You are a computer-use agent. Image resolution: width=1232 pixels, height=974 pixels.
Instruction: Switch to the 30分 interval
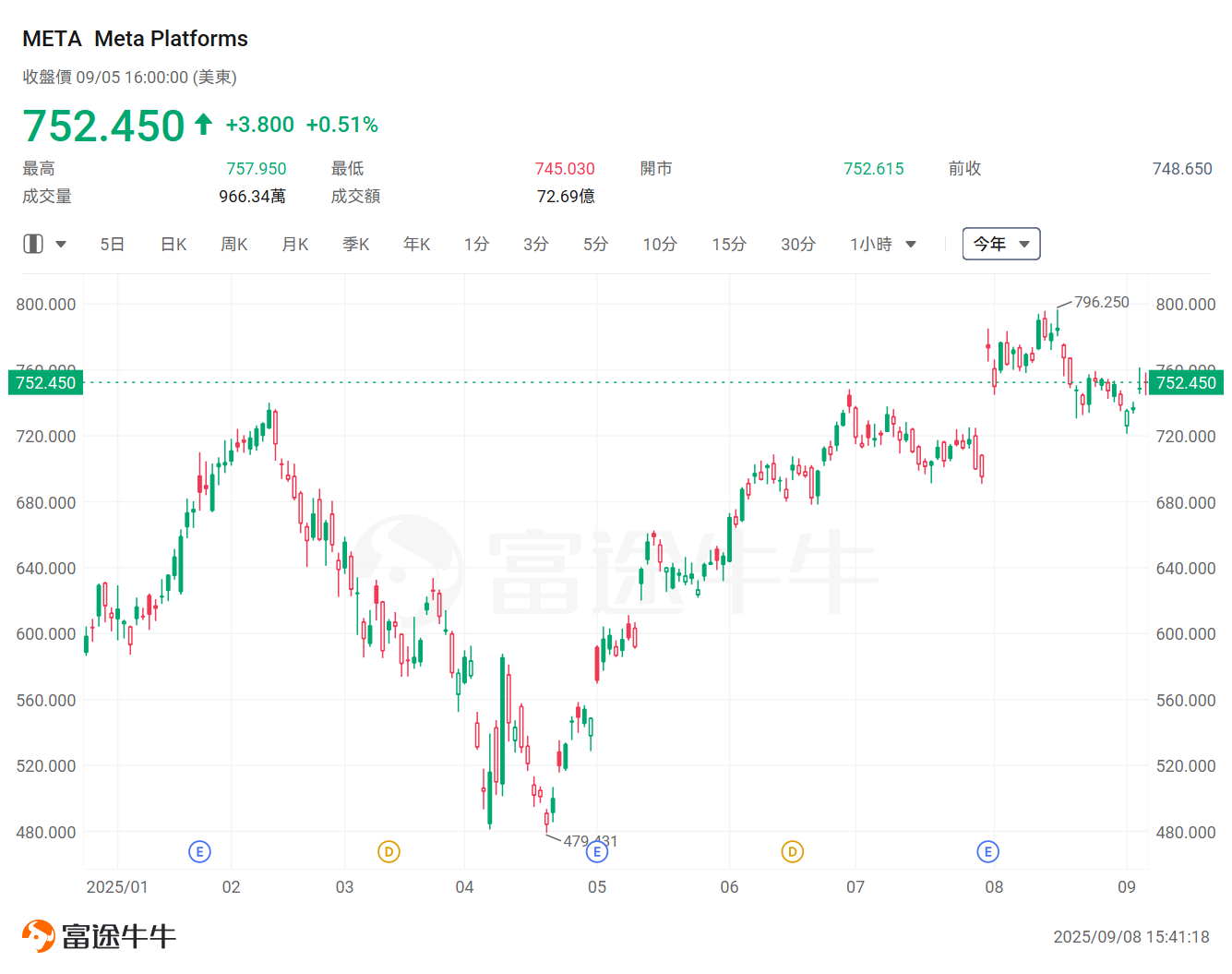(798, 245)
